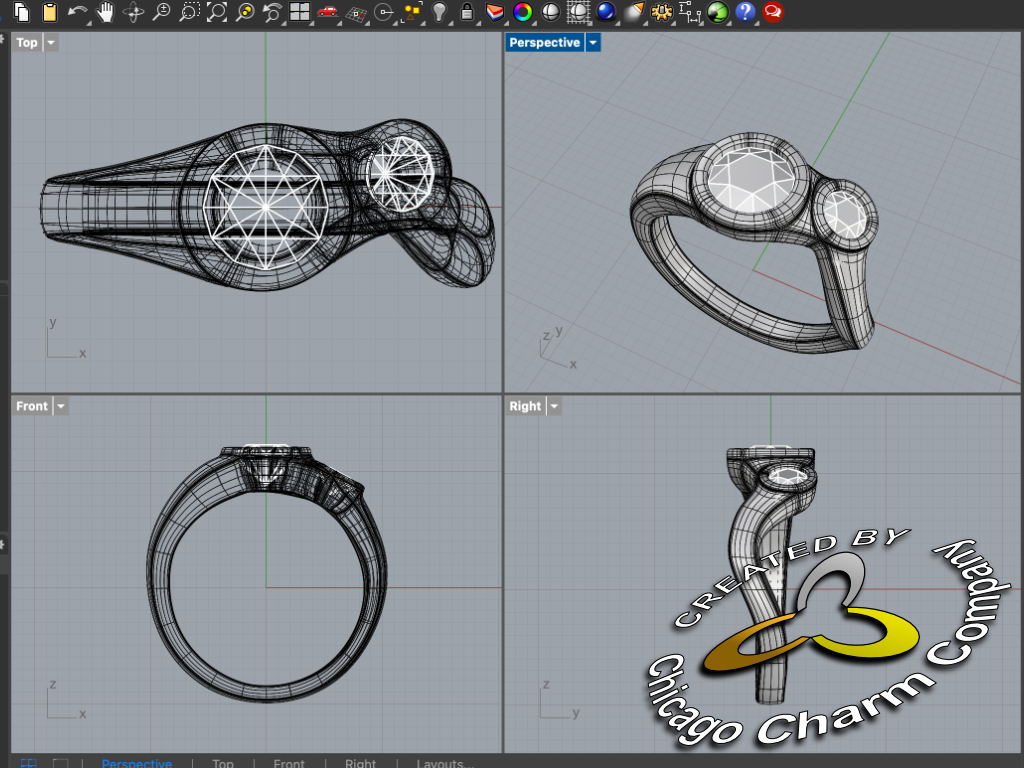Toggle single viewport button in bottom bar
The height and width of the screenshot is (768, 1024).
click(x=61, y=763)
